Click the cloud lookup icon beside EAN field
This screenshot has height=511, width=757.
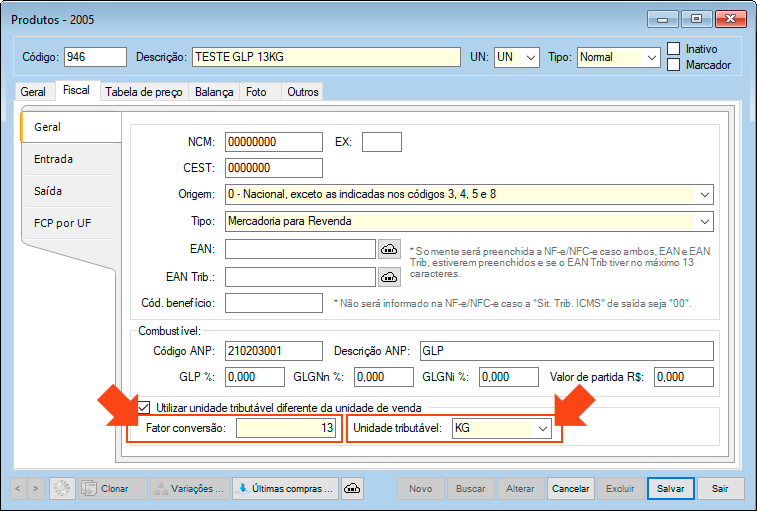388,249
